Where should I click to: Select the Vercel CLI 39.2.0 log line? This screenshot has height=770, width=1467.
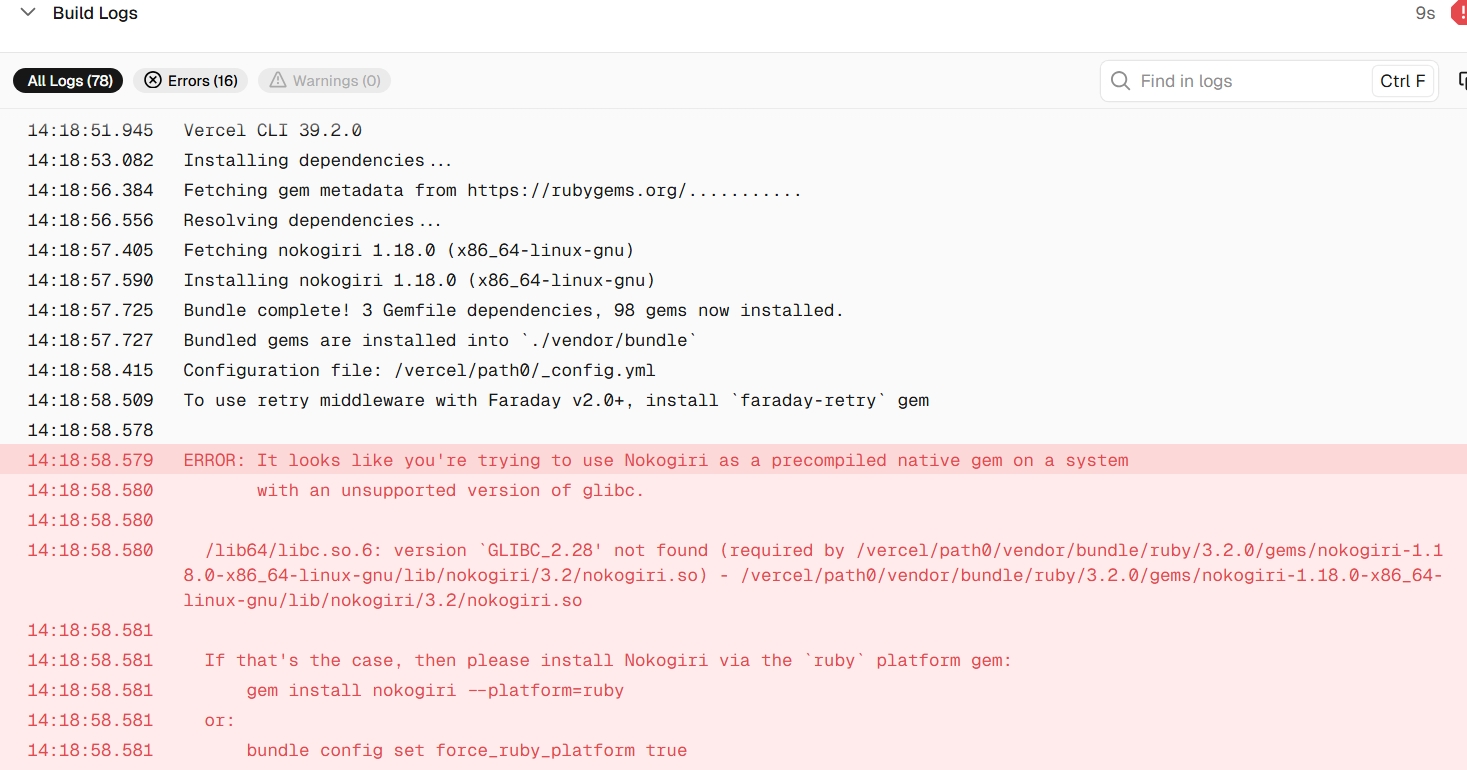[x=733, y=130]
